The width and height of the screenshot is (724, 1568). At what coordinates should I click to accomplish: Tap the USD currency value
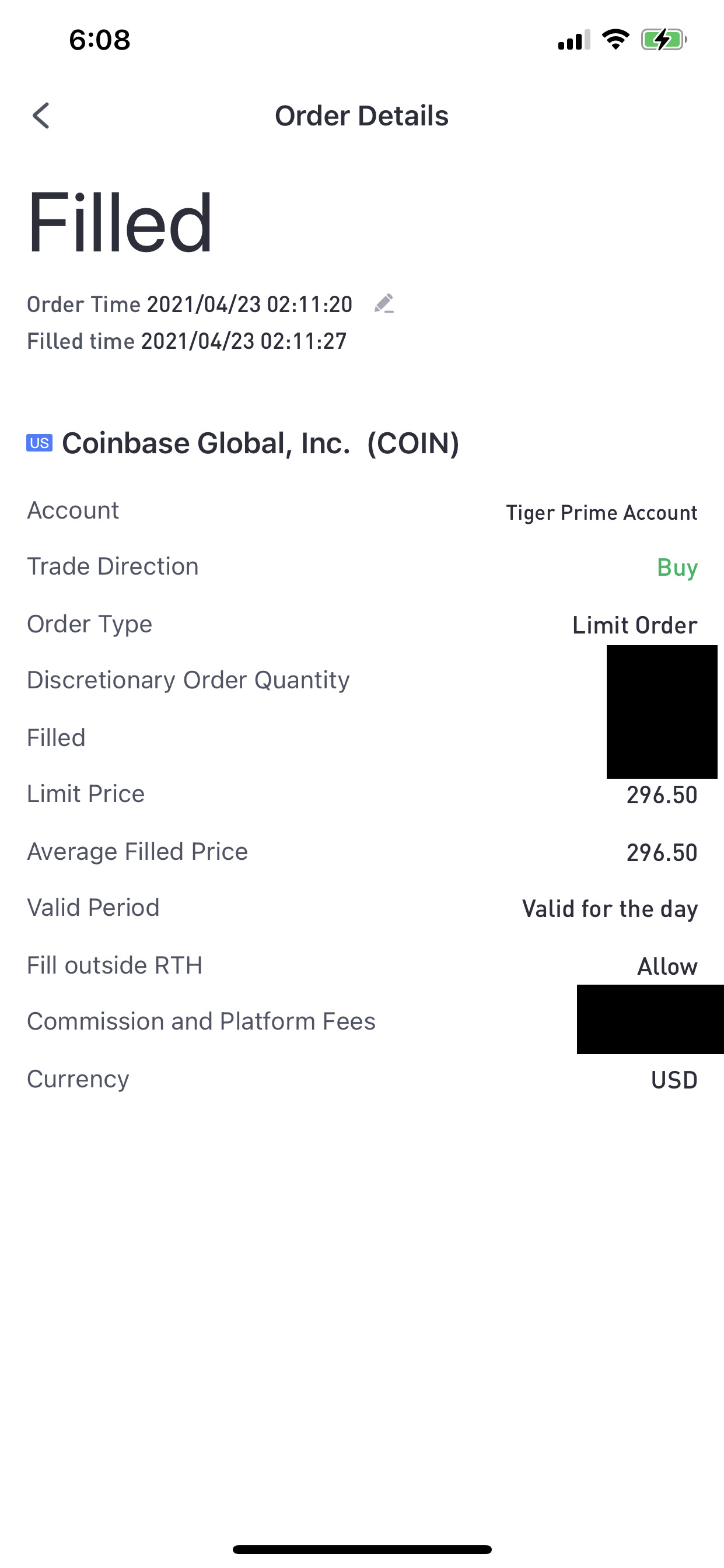(674, 1080)
